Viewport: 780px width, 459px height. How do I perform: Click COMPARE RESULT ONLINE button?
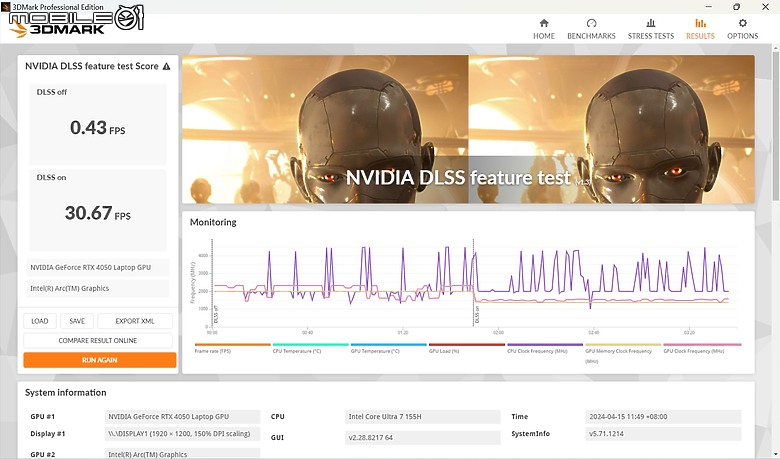tap(98, 341)
